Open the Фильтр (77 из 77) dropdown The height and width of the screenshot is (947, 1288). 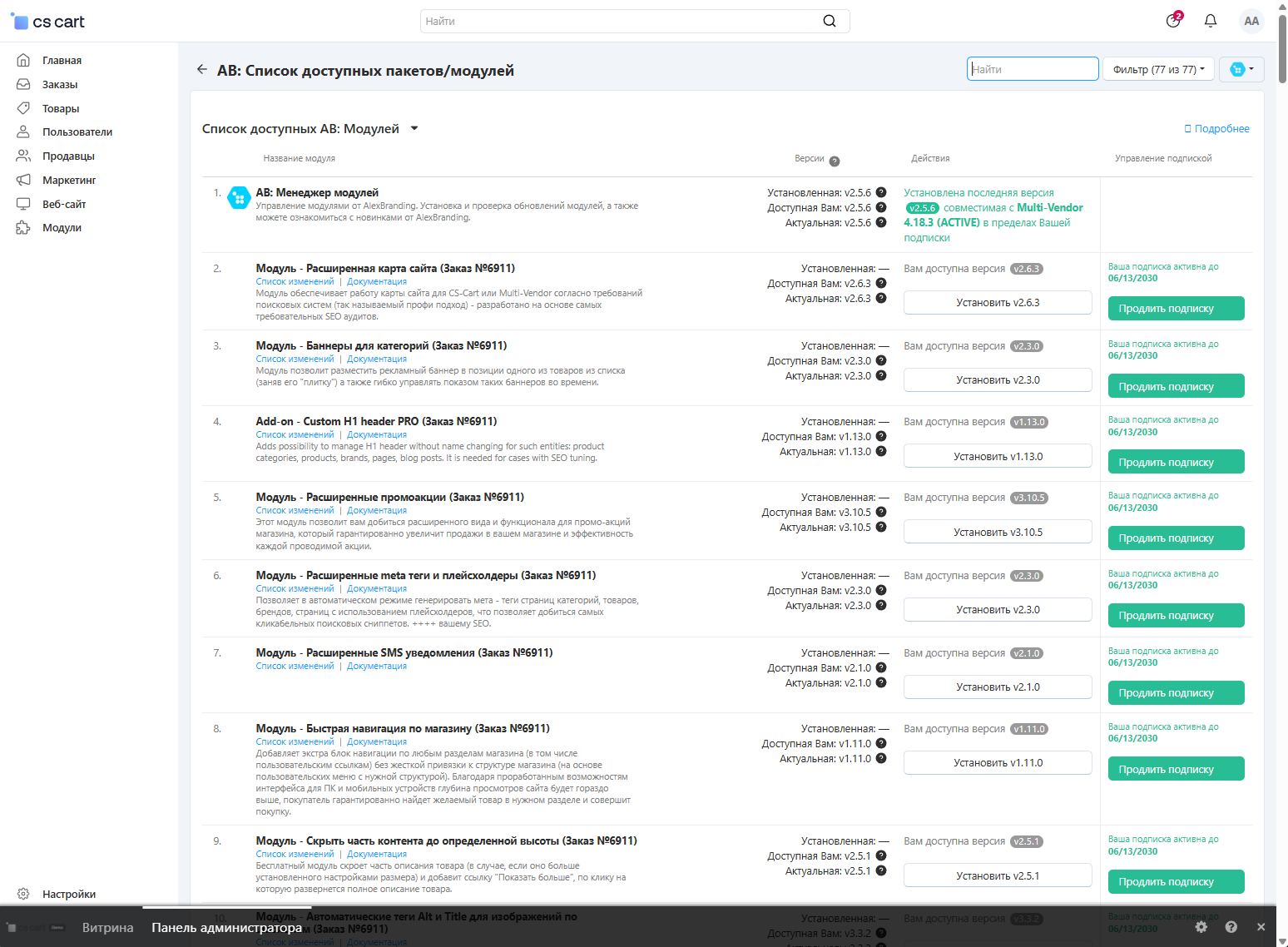coord(1159,69)
